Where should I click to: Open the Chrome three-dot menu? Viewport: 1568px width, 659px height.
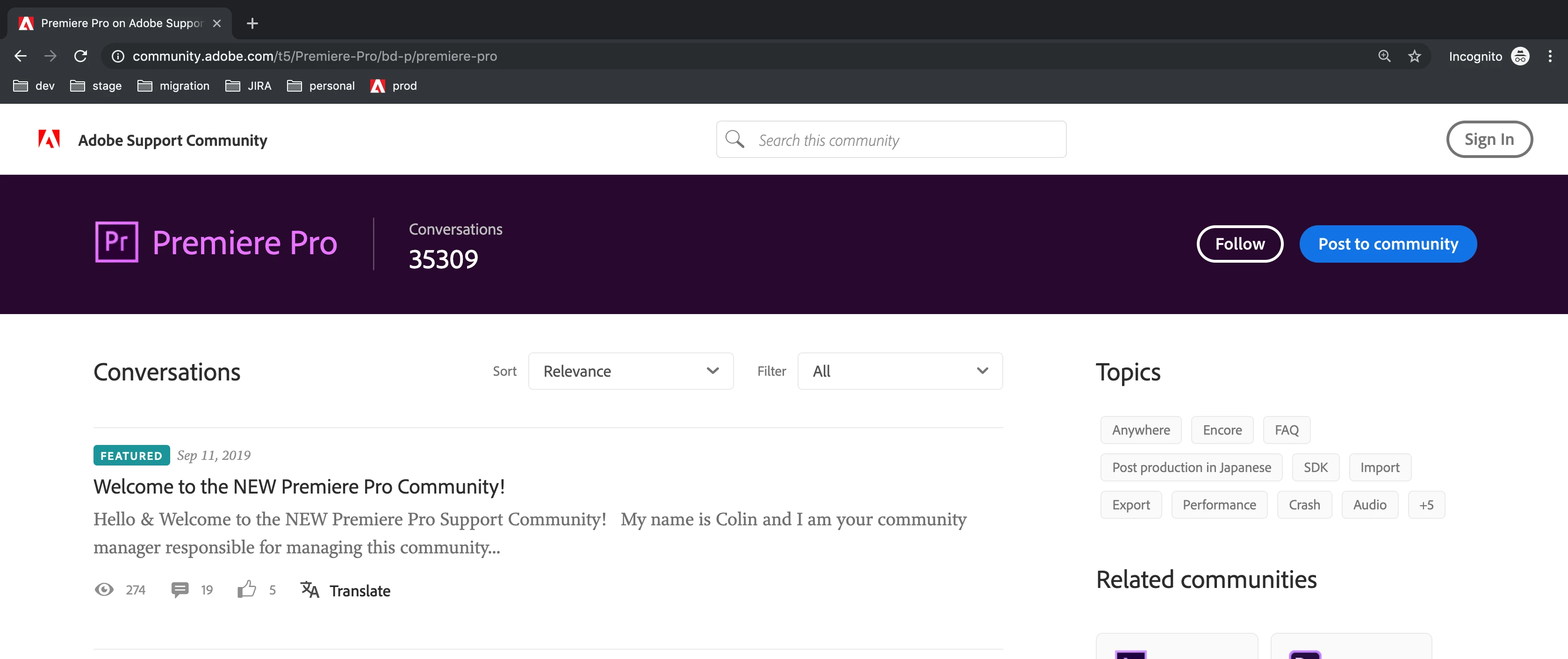(1550, 56)
